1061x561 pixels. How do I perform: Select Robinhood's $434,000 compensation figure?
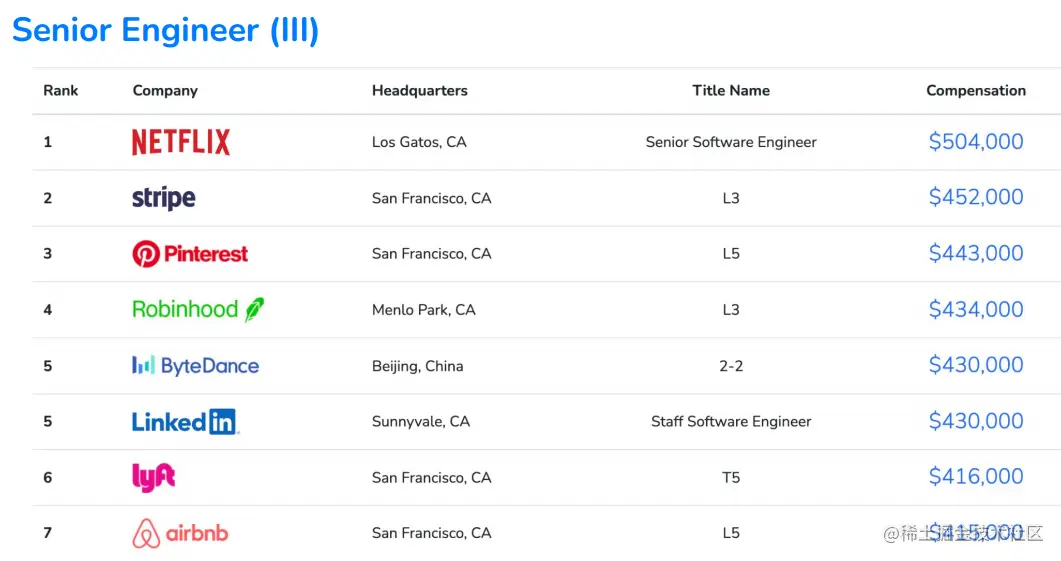point(976,309)
